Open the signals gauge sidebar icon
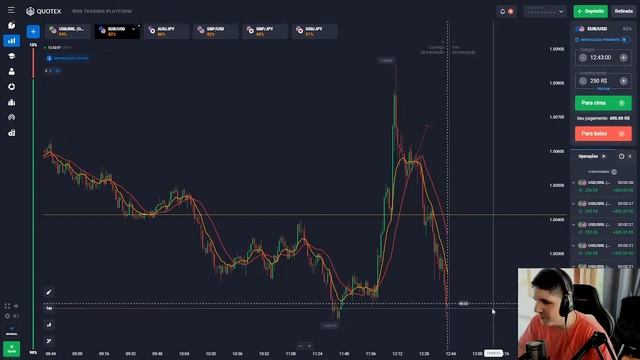Screen dimensions: 640x360 point(11,118)
